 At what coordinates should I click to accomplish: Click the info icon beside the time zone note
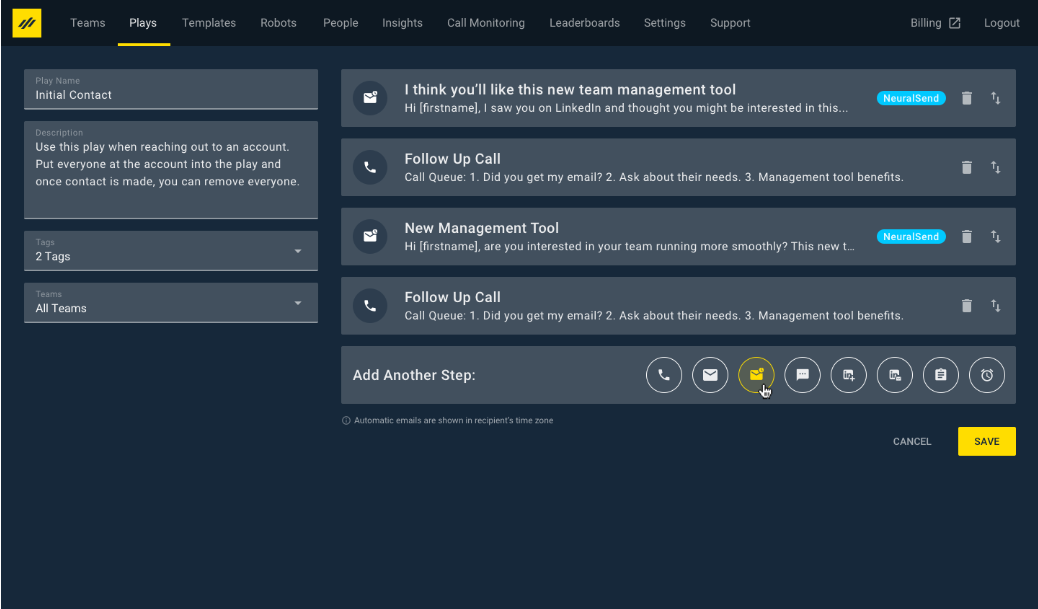tap(346, 420)
